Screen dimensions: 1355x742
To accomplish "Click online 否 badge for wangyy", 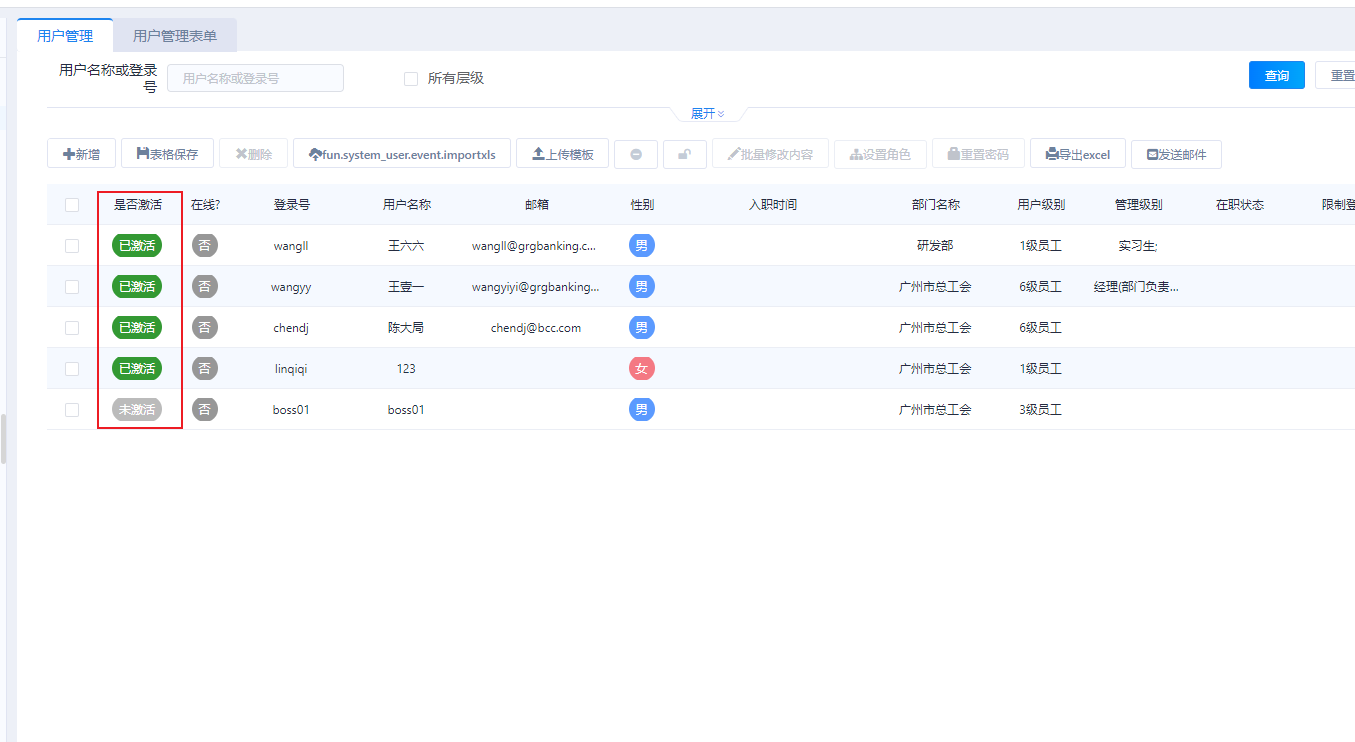I will point(205,287).
